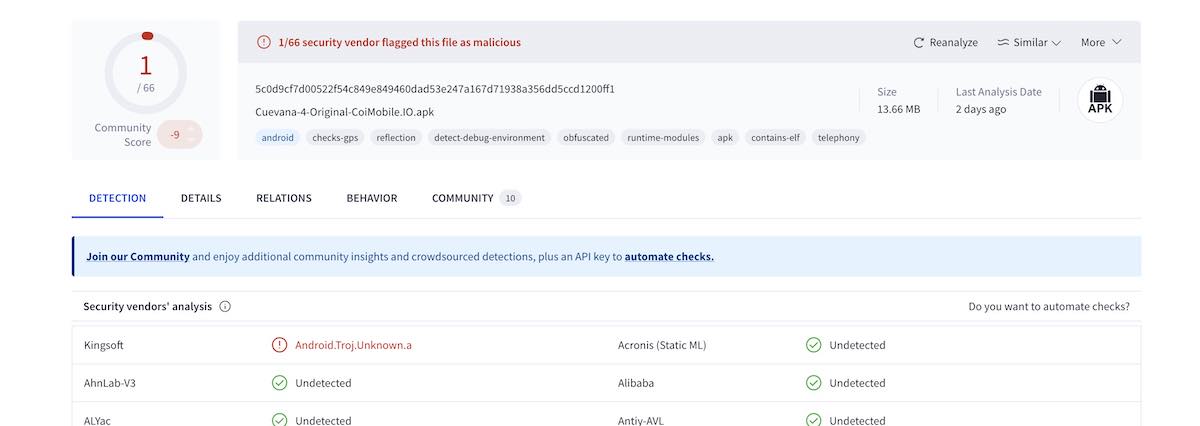Screen dimensions: 1200x426
Task: Click the Android.Troj.Unknown.a detection name
Action: coord(353,345)
